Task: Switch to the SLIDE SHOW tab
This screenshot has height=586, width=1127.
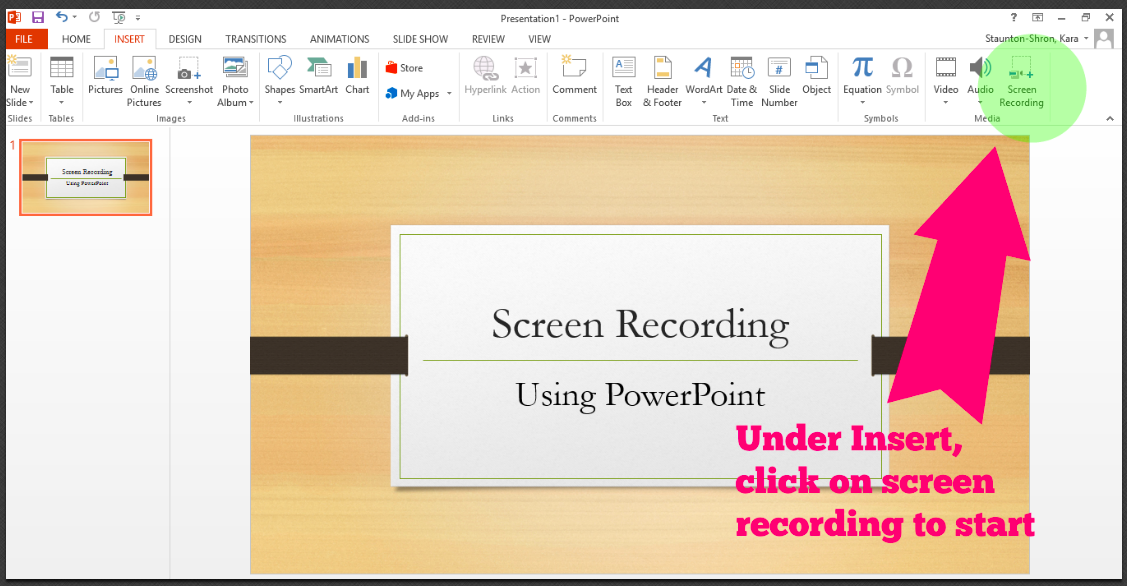Action: [420, 39]
